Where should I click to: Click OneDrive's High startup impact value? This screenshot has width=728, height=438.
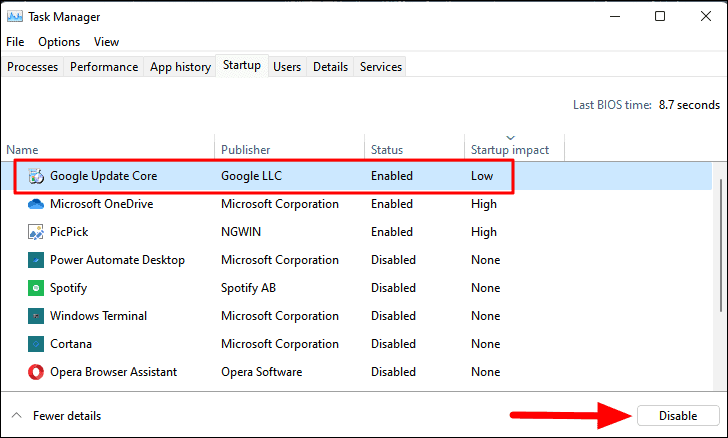pyautogui.click(x=484, y=204)
